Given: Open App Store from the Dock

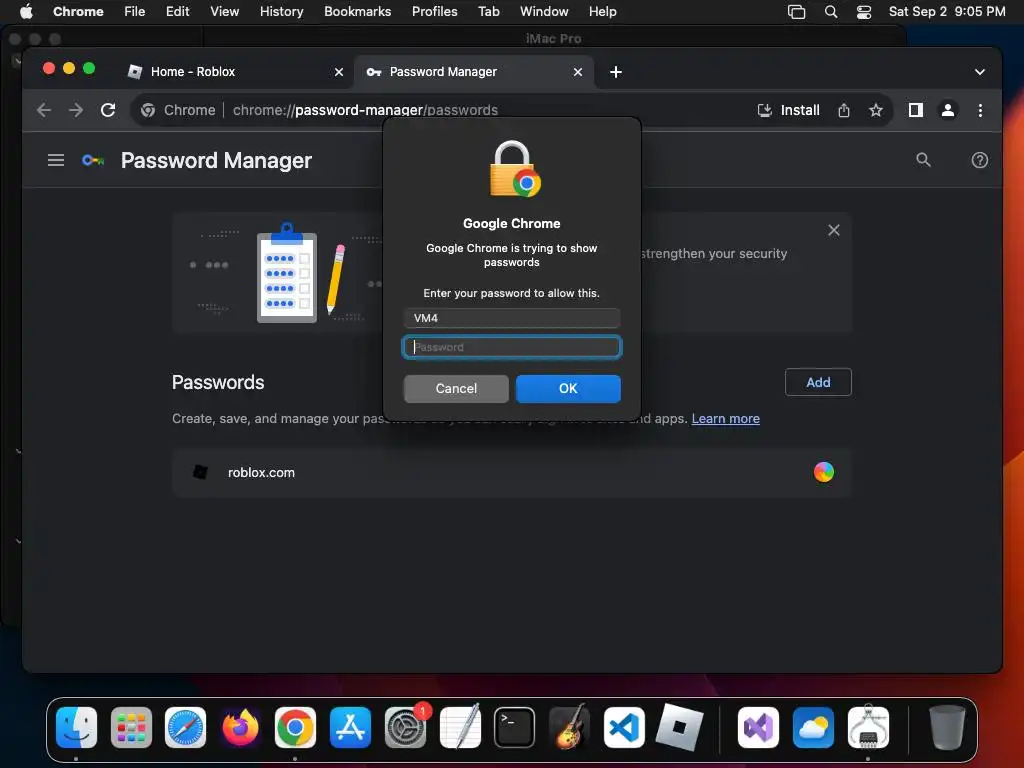Looking at the screenshot, I should (x=350, y=728).
